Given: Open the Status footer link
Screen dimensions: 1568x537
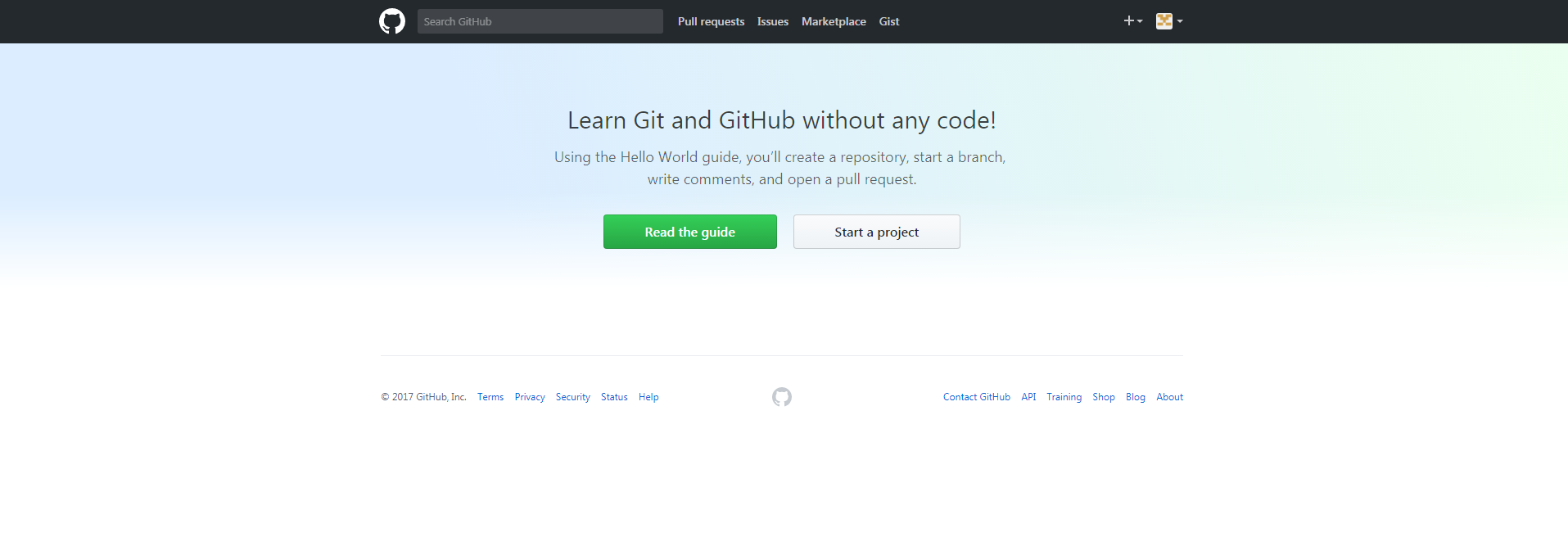Looking at the screenshot, I should point(614,397).
